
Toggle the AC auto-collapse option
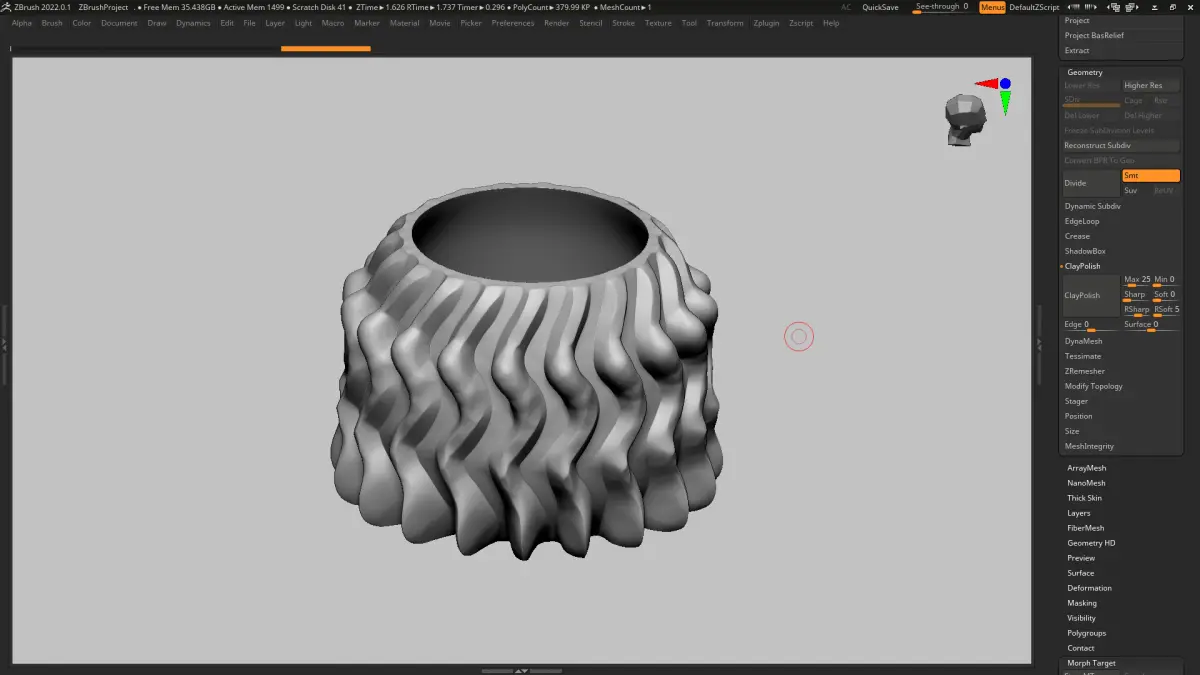point(846,7)
